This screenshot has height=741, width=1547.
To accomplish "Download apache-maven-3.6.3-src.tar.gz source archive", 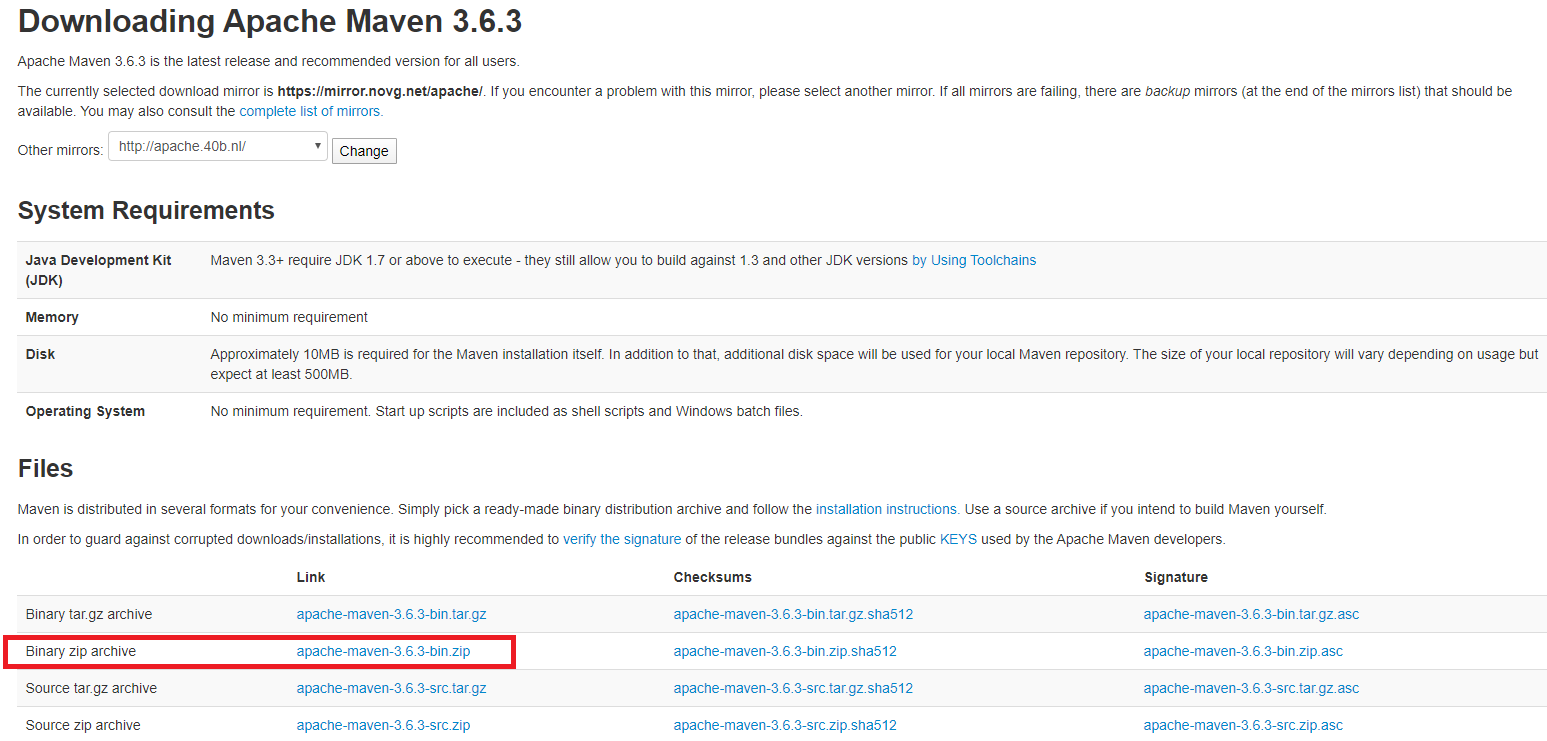I will 391,688.
